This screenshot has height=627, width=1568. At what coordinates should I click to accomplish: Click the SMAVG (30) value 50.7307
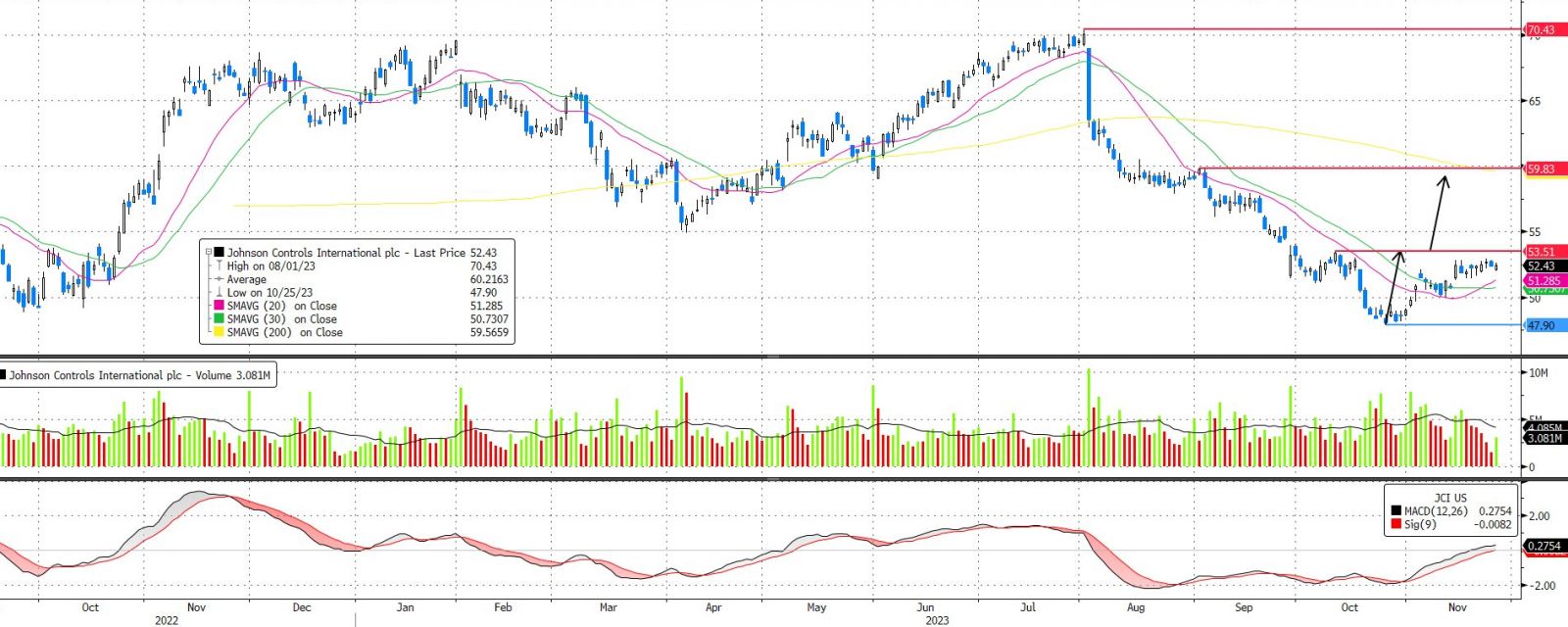point(489,318)
